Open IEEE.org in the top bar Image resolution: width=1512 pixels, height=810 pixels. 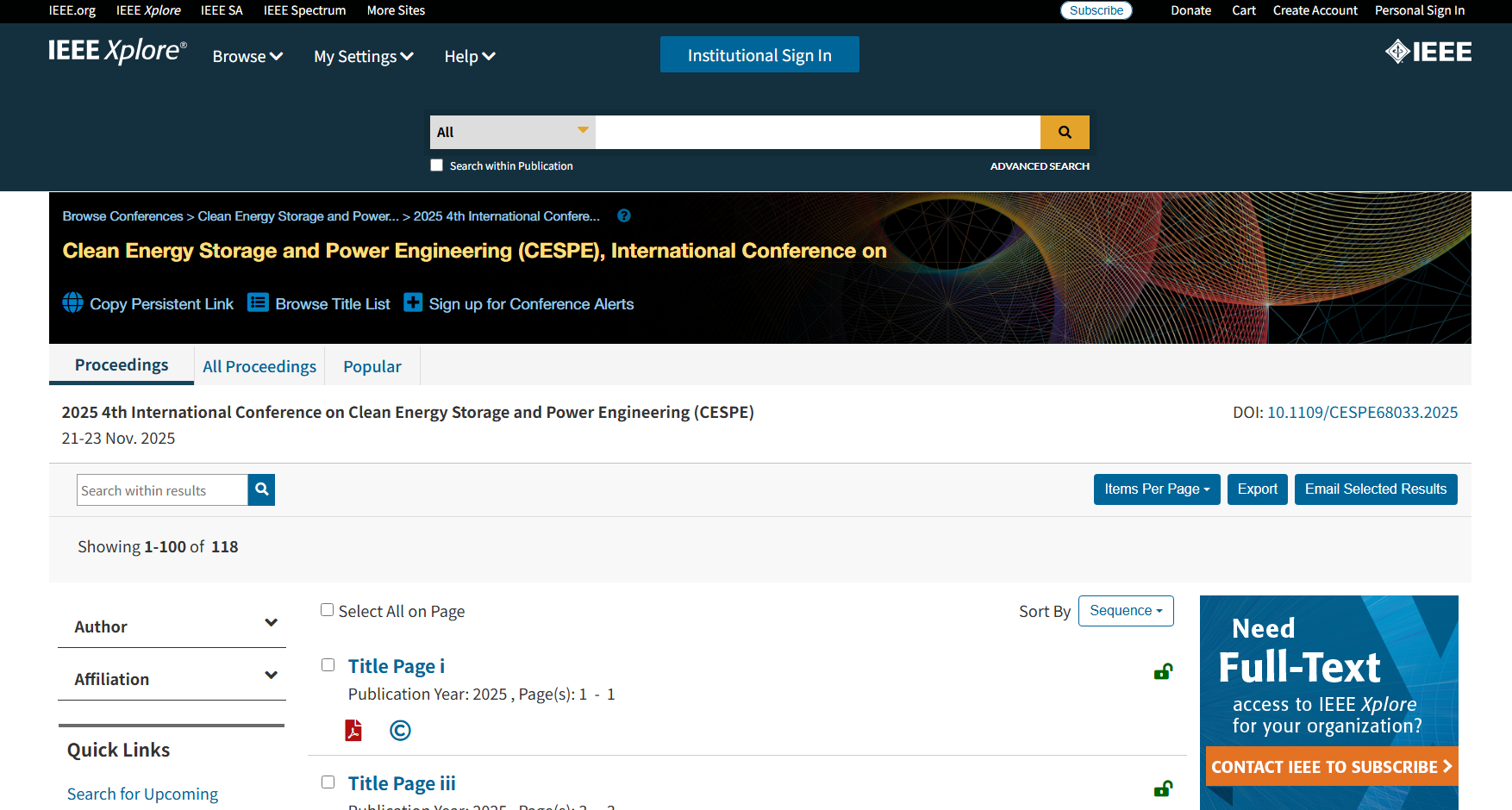pyautogui.click(x=72, y=10)
